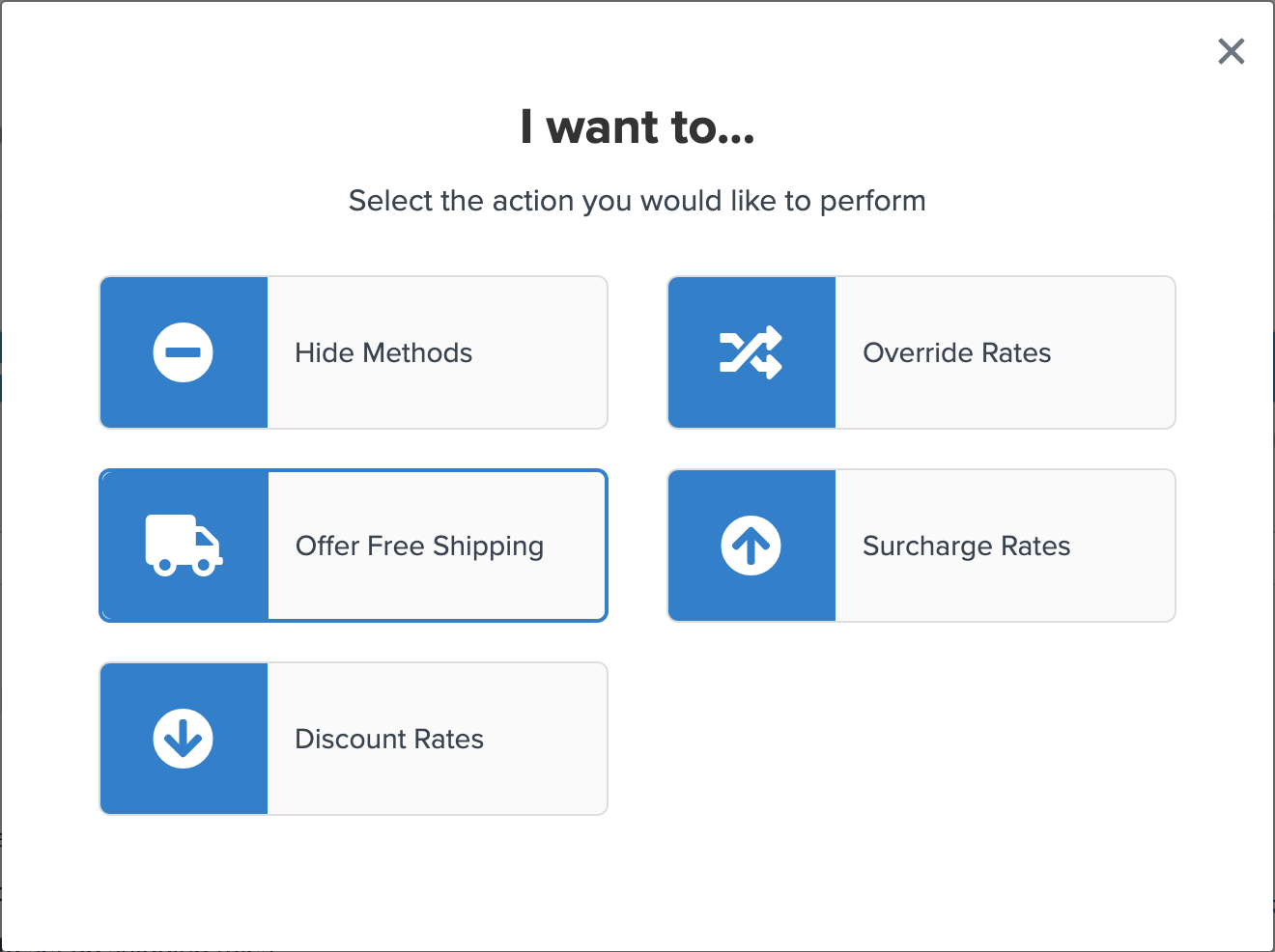The width and height of the screenshot is (1275, 952).
Task: Select the shuffle arrows icon for Override Rates
Action: click(751, 352)
